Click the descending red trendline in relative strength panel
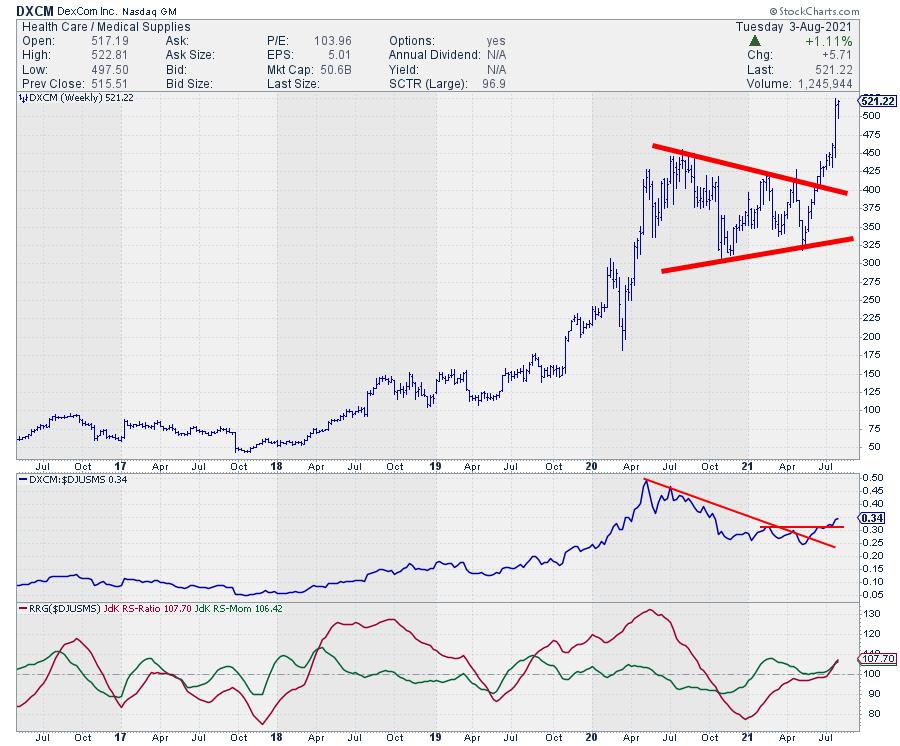Image resolution: width=900 pixels, height=746 pixels. 740,513
